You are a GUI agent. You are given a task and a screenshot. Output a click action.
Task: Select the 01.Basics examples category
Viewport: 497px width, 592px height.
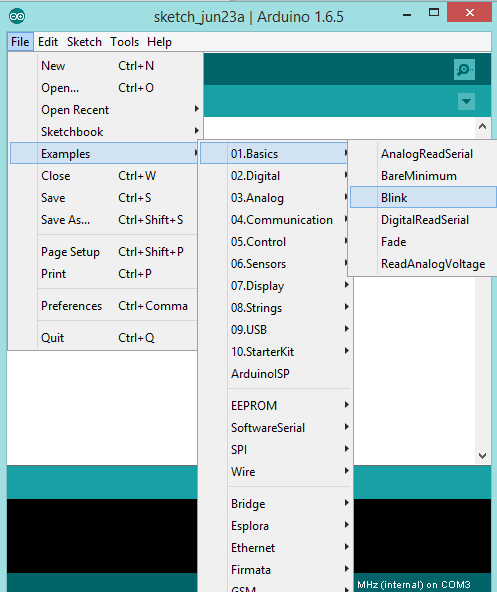click(x=274, y=153)
